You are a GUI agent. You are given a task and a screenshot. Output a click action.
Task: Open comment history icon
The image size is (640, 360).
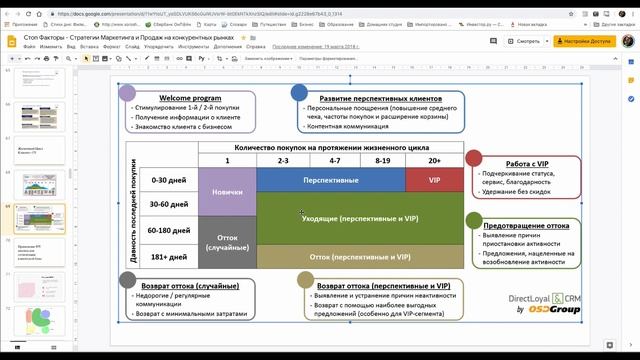[493, 41]
